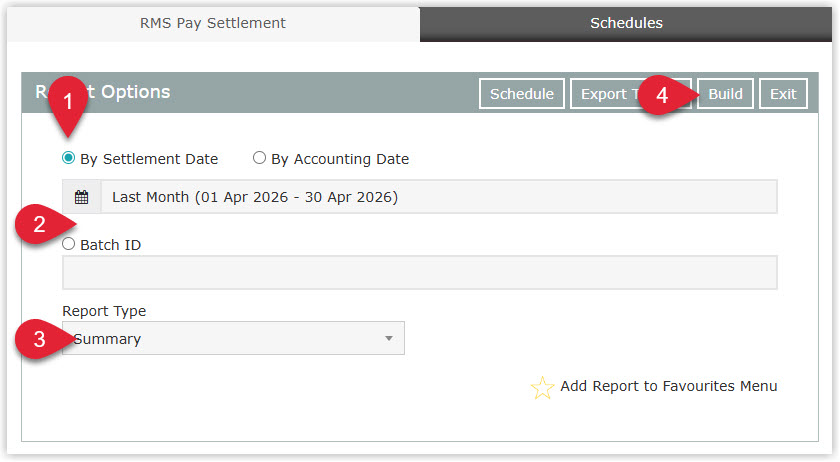Open the Schedules tab
Viewport: 840px width, 462px height.
click(626, 23)
